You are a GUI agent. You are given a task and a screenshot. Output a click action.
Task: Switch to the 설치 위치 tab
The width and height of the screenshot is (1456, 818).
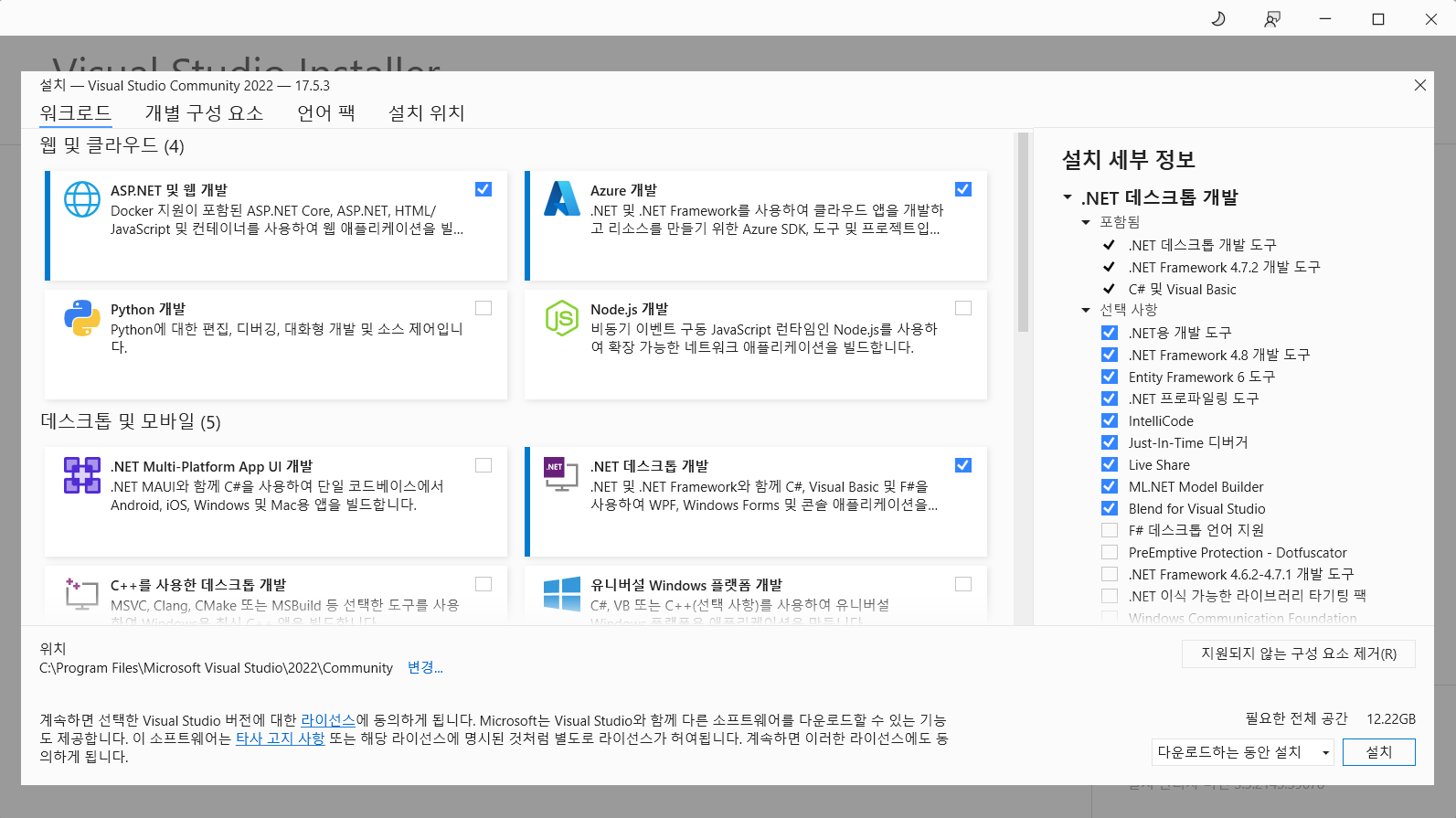point(427,113)
